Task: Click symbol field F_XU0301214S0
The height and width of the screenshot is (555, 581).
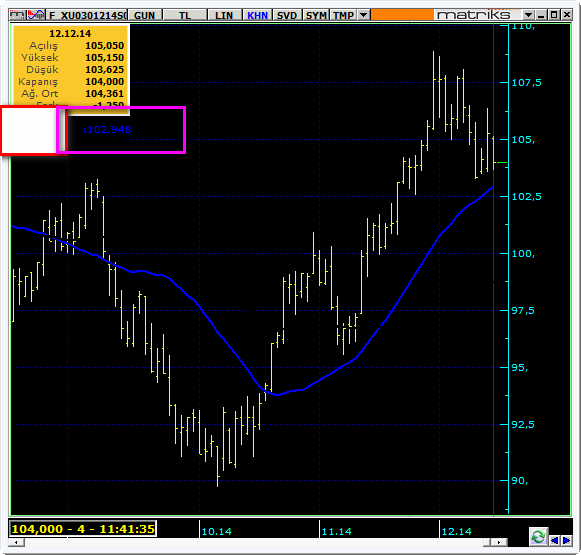Action: [x=87, y=15]
